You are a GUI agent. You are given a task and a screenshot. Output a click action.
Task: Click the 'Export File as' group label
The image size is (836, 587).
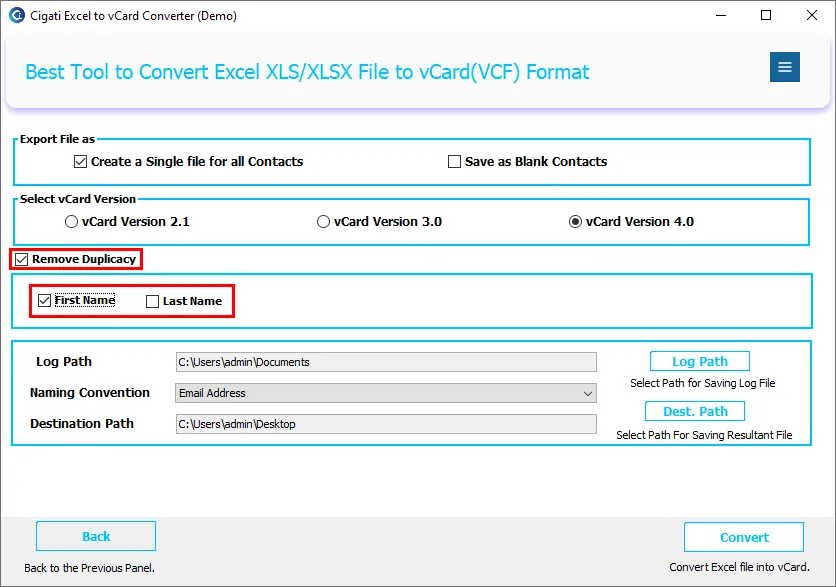[x=57, y=139]
